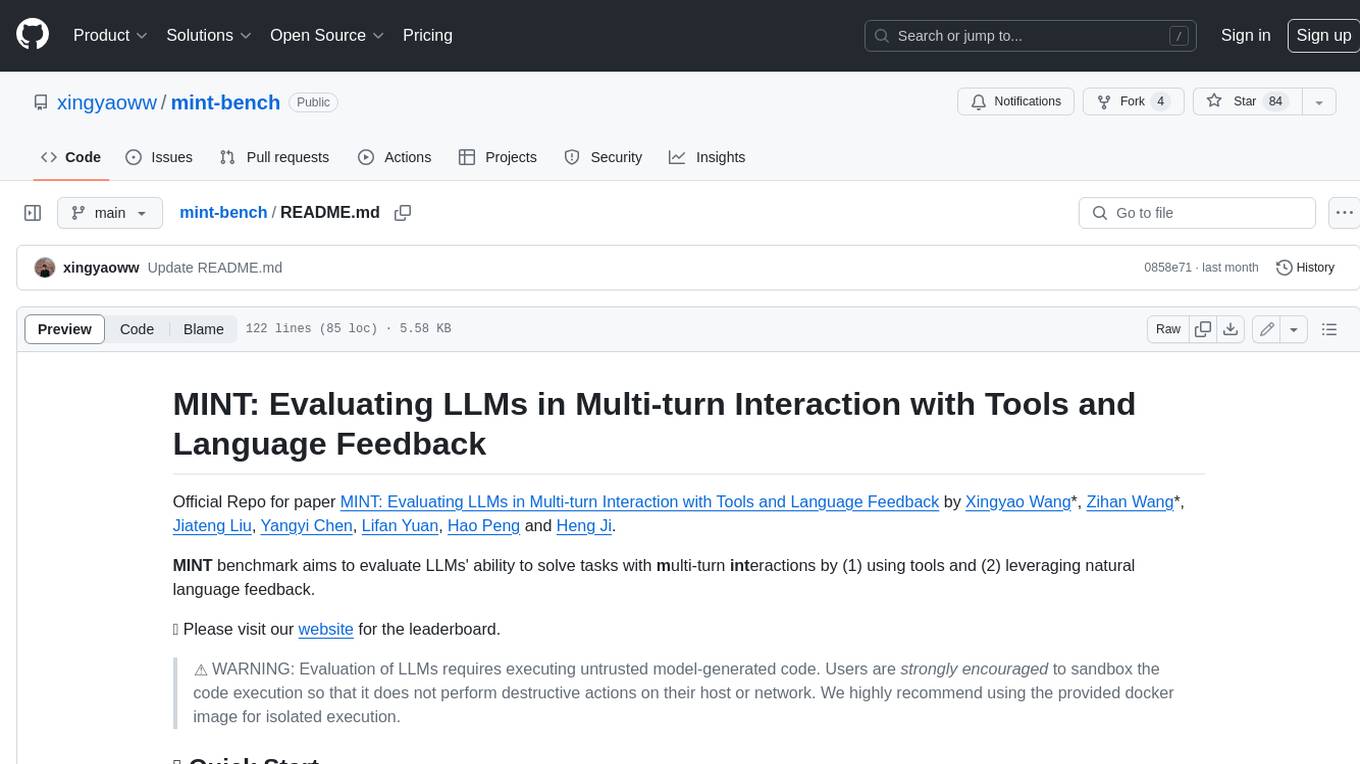The width and height of the screenshot is (1360, 764).
Task: Copy the file path icon
Action: (x=403, y=213)
